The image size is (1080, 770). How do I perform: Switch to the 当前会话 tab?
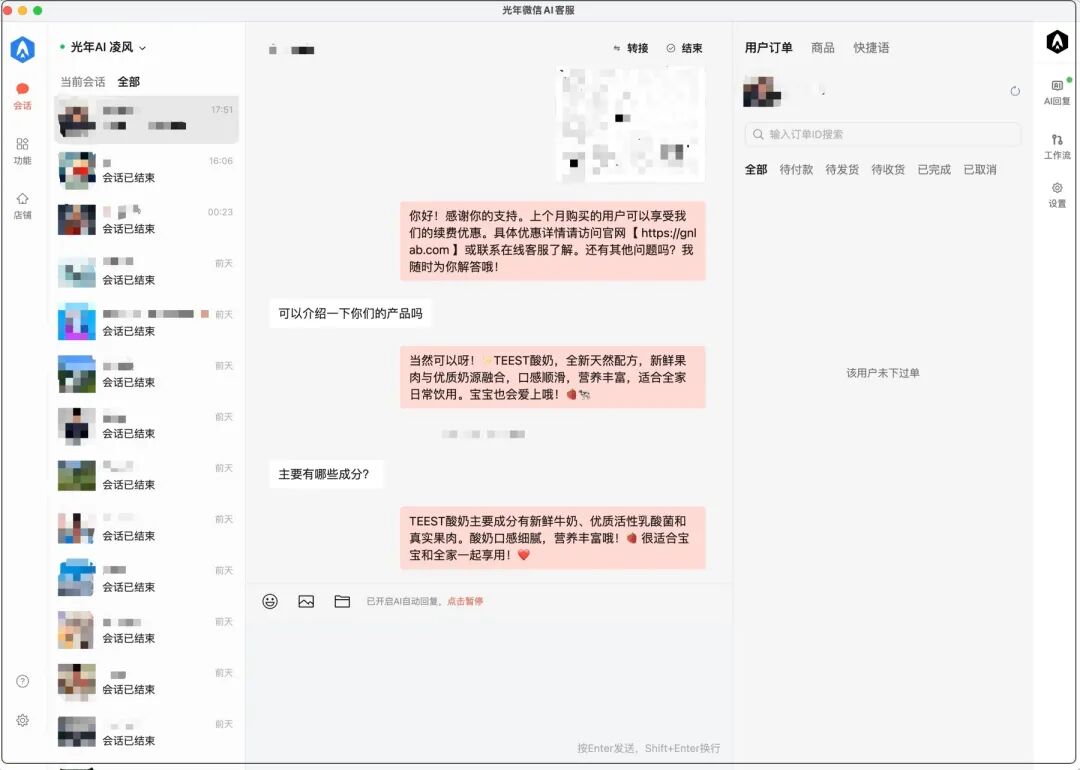(83, 82)
